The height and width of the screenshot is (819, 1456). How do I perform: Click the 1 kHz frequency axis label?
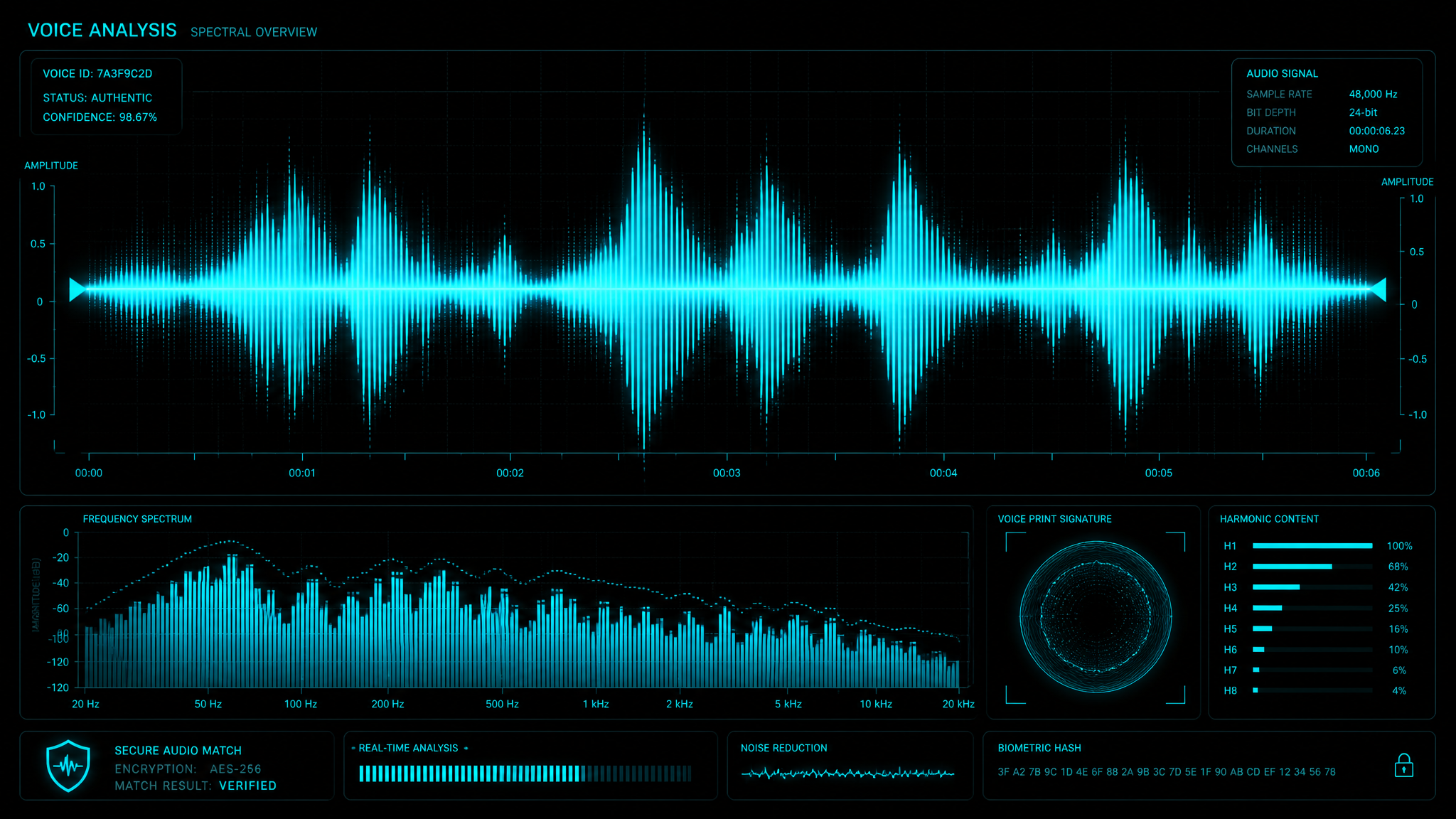[x=596, y=705]
